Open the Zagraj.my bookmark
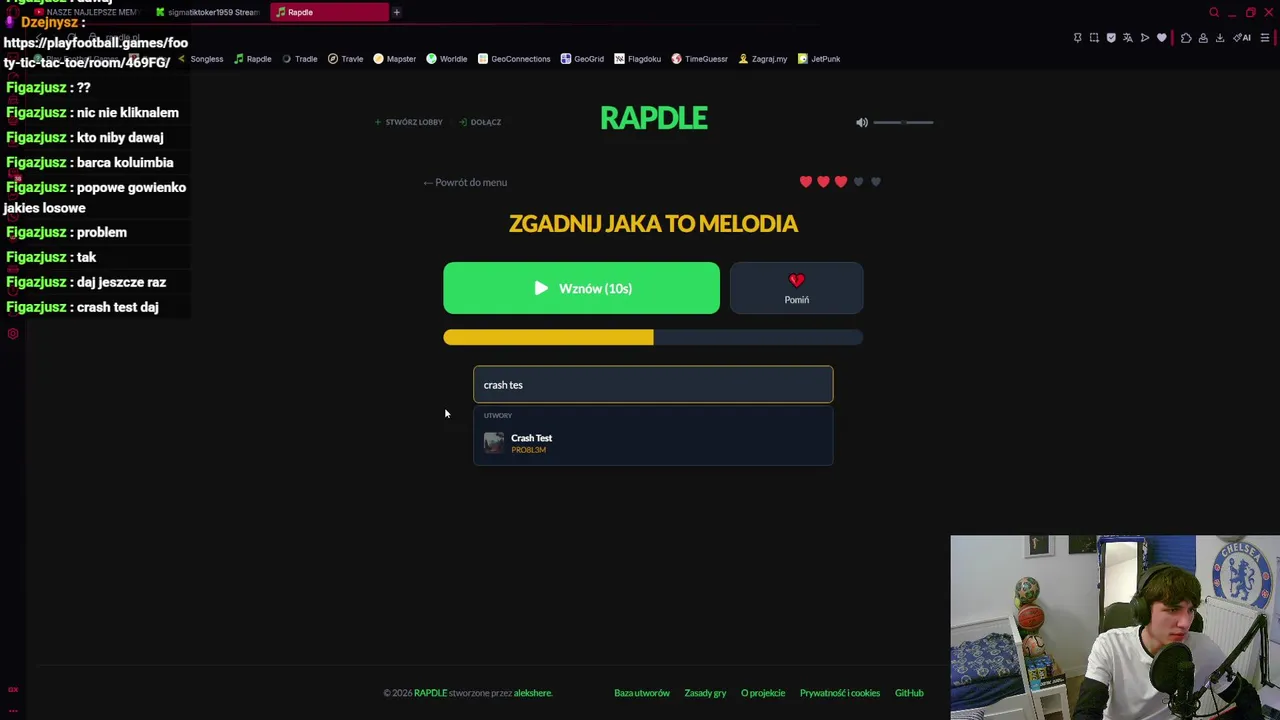Viewport: 1280px width, 720px height. pyautogui.click(x=763, y=59)
